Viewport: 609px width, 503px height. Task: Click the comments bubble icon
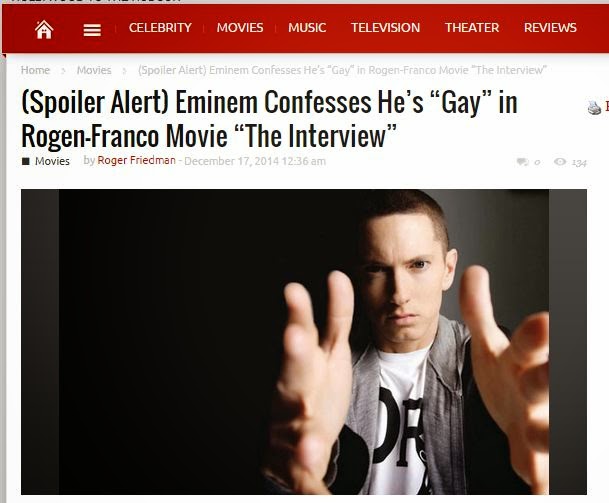pyautogui.click(x=522, y=162)
